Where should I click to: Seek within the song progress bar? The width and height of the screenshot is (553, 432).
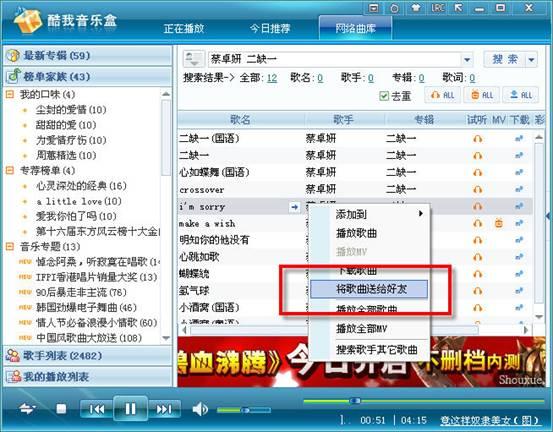tap(423, 401)
